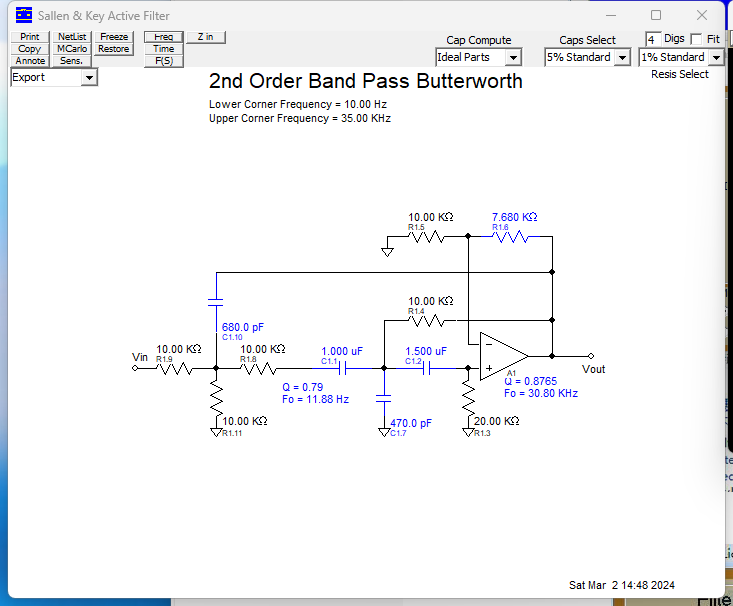Click the Digs number field
This screenshot has height=606, width=733.
click(x=653, y=39)
